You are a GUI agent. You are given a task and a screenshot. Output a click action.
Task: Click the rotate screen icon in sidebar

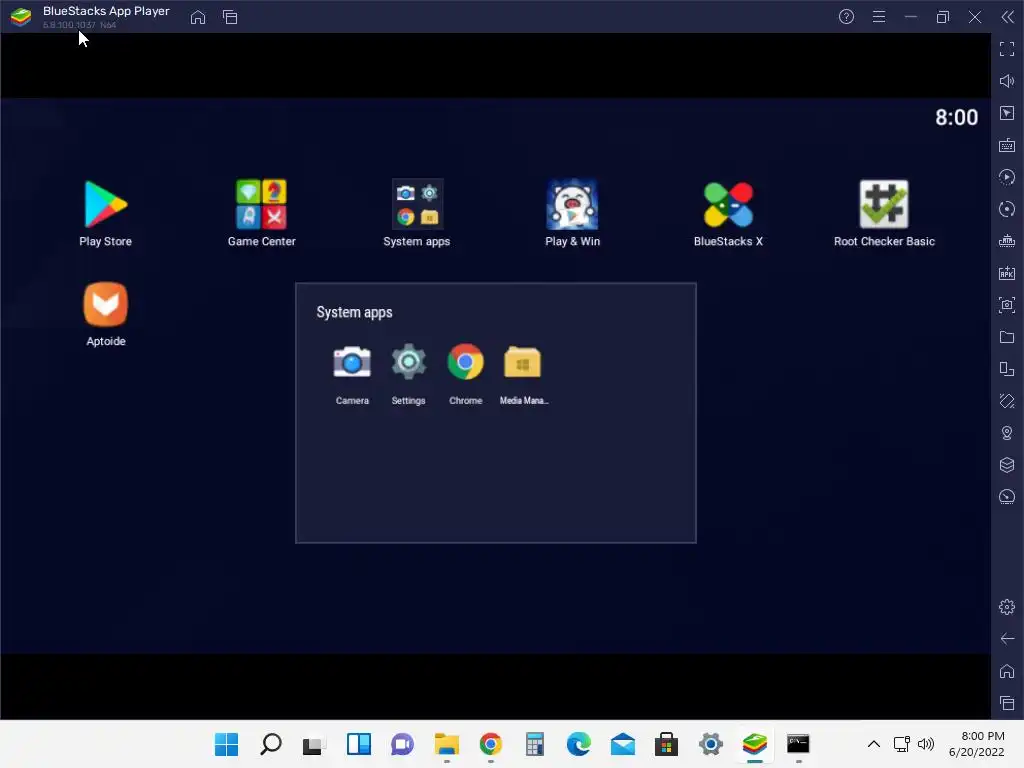[x=1007, y=401]
